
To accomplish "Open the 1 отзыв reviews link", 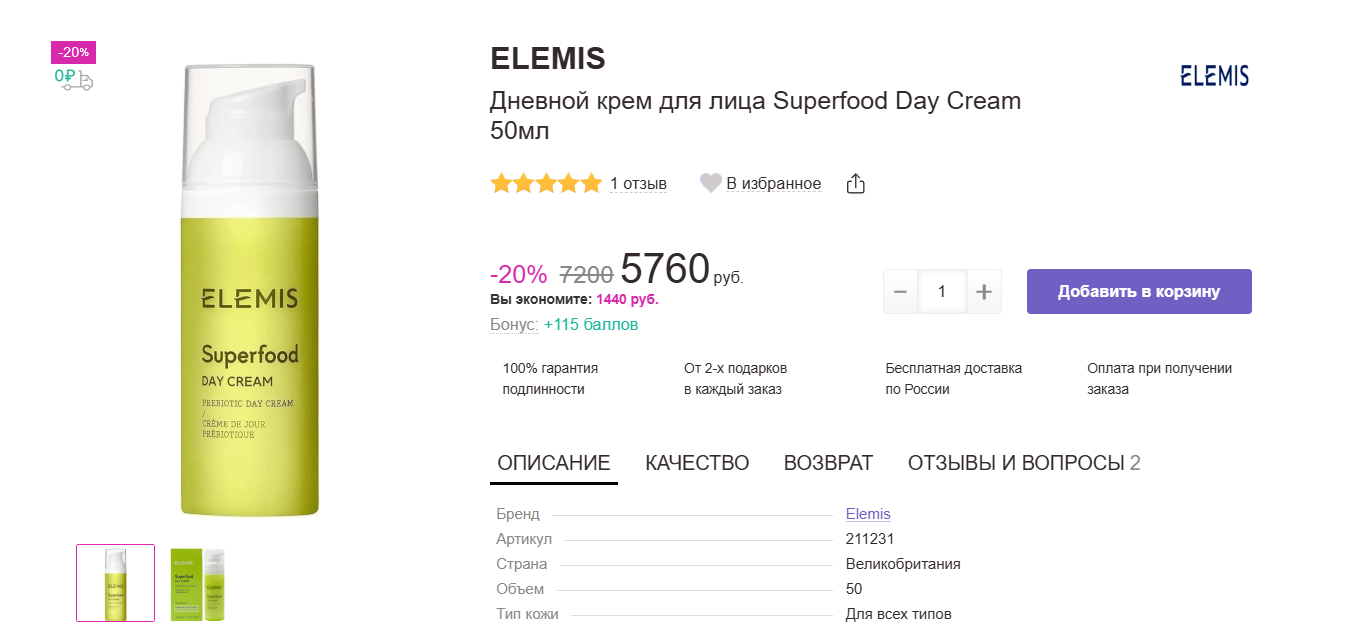I will coord(638,184).
